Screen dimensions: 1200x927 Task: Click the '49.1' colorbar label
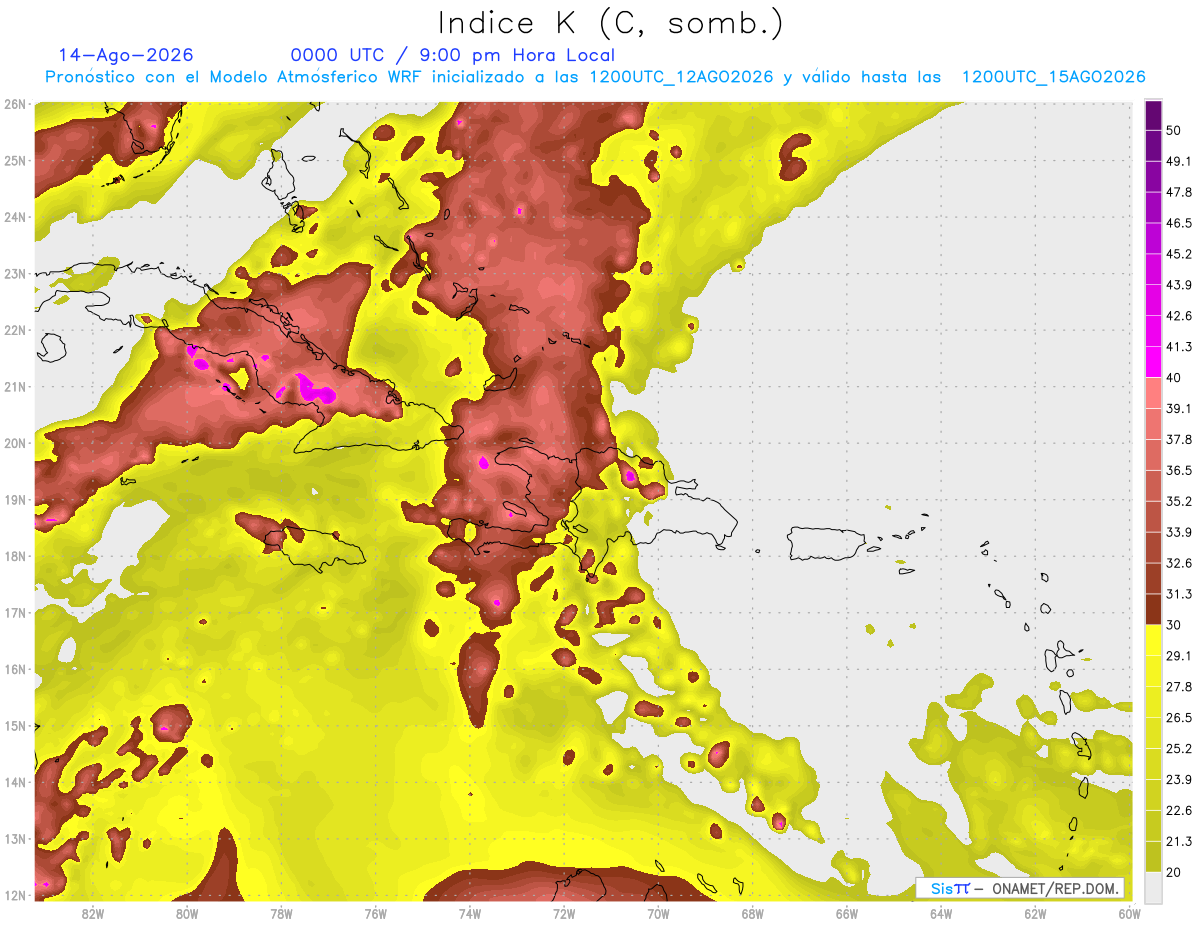click(1179, 161)
